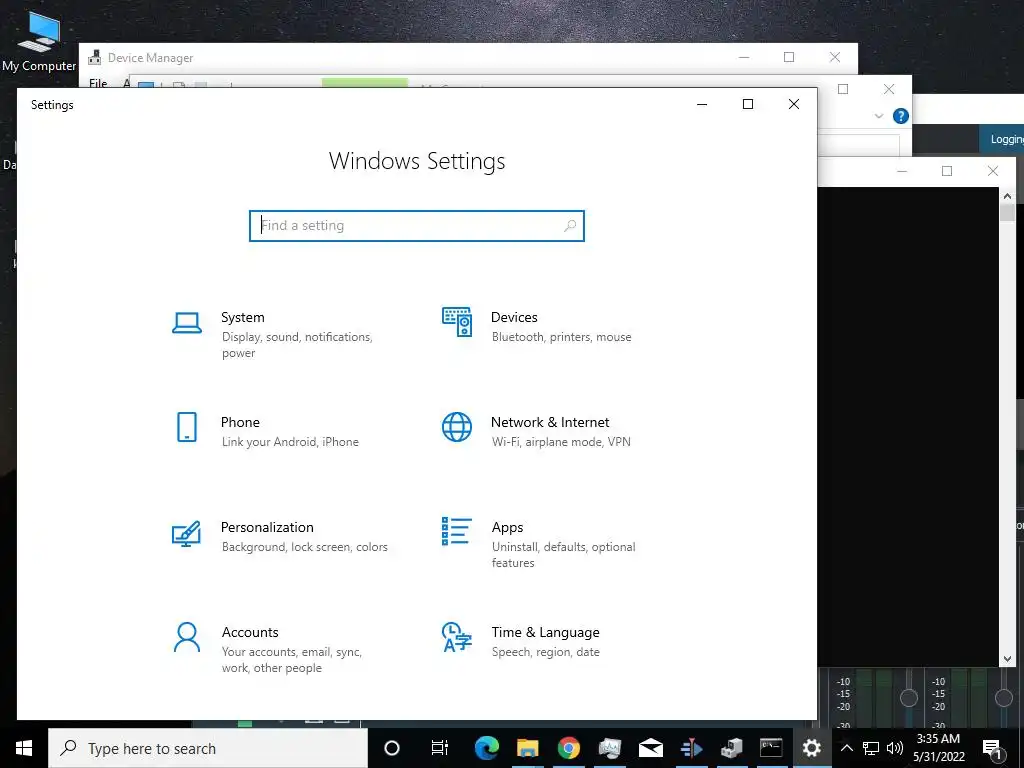The image size is (1024, 768).
Task: Open the System settings laptop icon
Action: click(187, 323)
